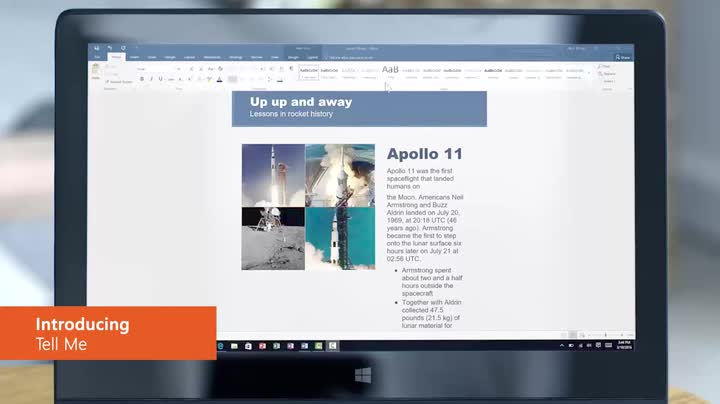
Task: Apply paragraph shading
Action: [280, 79]
